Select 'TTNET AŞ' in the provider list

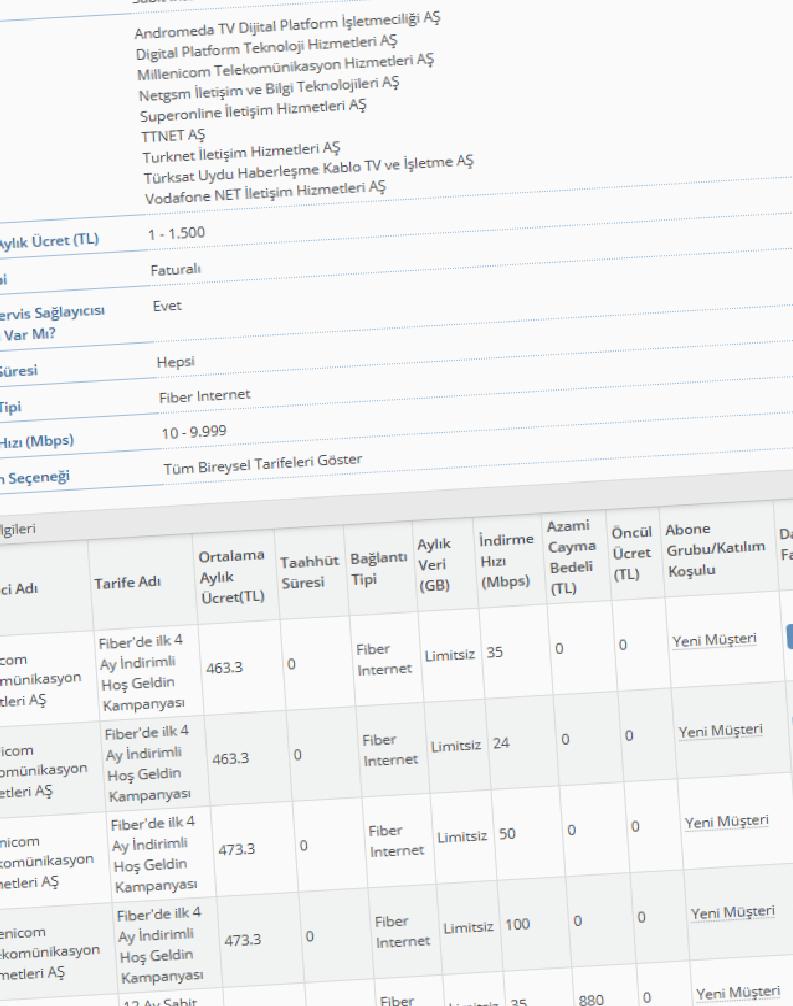[173, 135]
